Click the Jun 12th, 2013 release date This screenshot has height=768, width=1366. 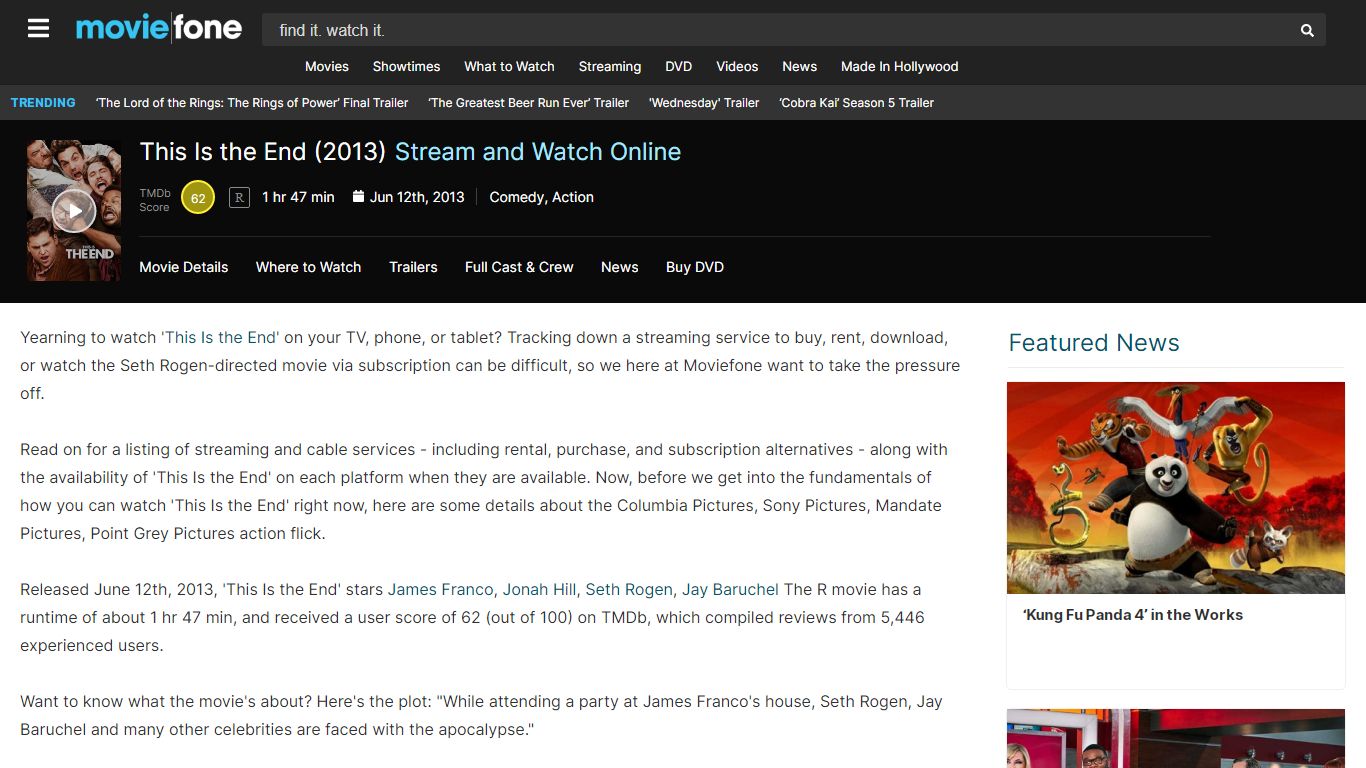(417, 197)
